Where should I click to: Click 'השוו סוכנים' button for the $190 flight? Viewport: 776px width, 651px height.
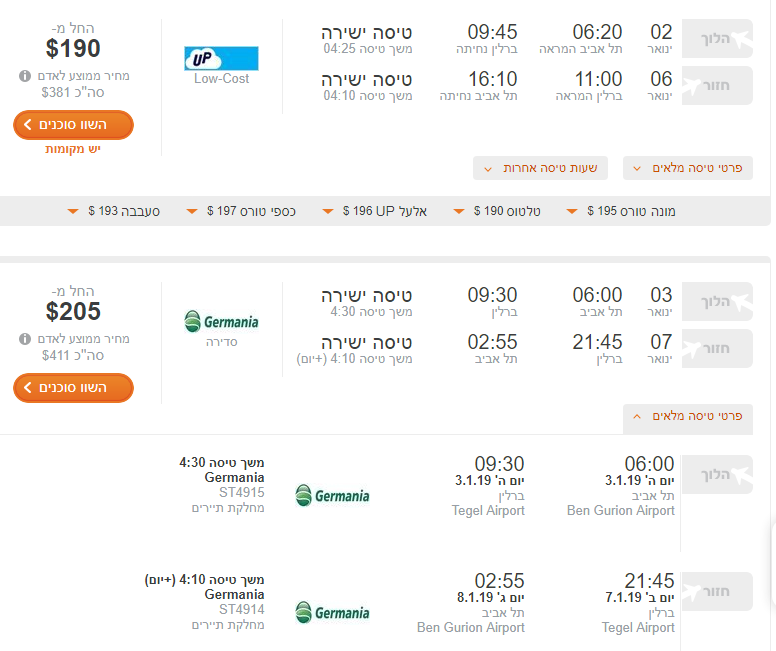[x=73, y=125]
